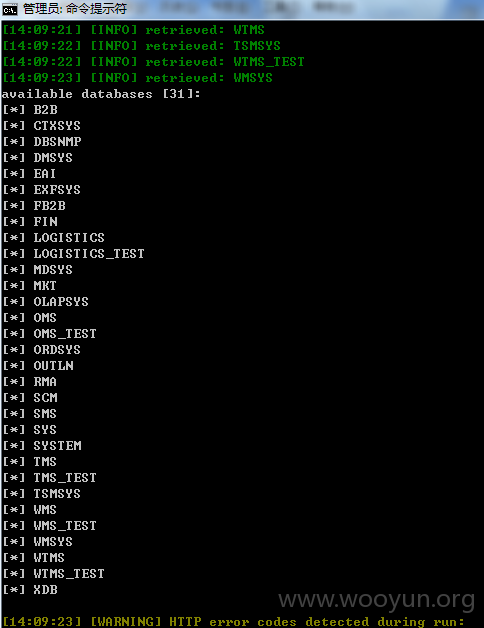Click the HTTP error codes warning line
This screenshot has width=484, height=628.
coord(234,622)
